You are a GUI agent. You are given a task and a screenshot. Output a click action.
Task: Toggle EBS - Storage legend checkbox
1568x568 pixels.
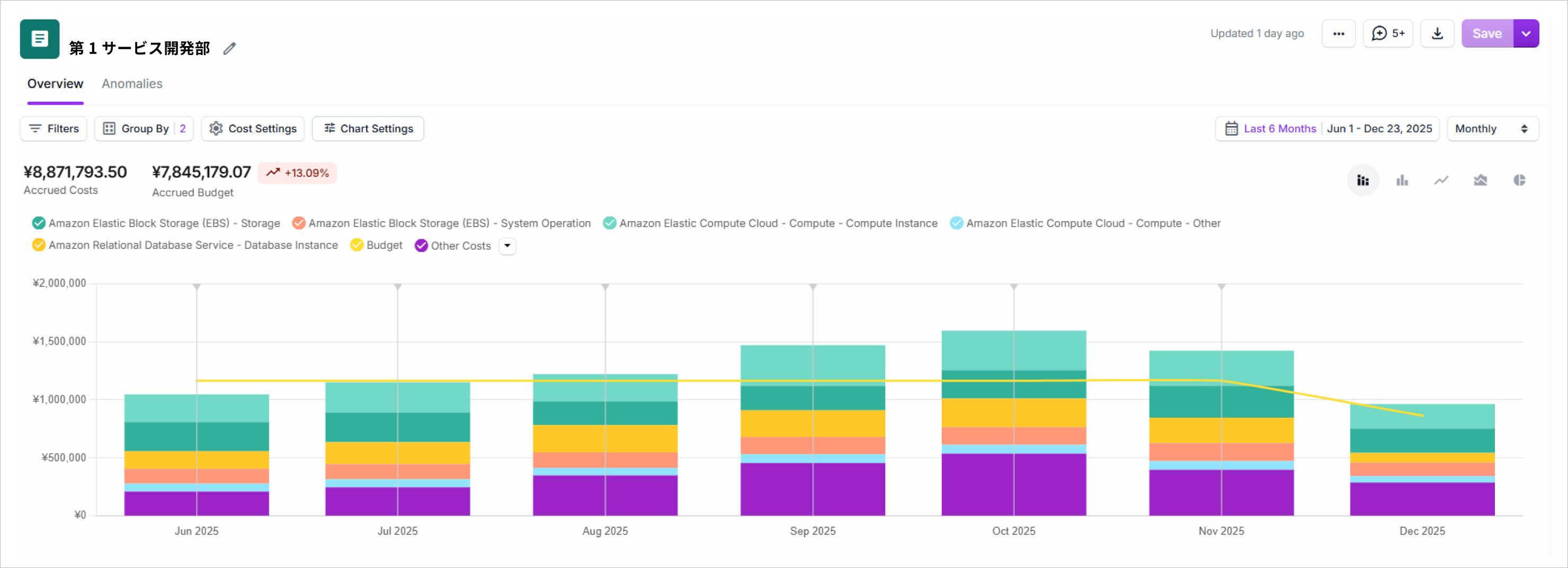click(x=39, y=223)
